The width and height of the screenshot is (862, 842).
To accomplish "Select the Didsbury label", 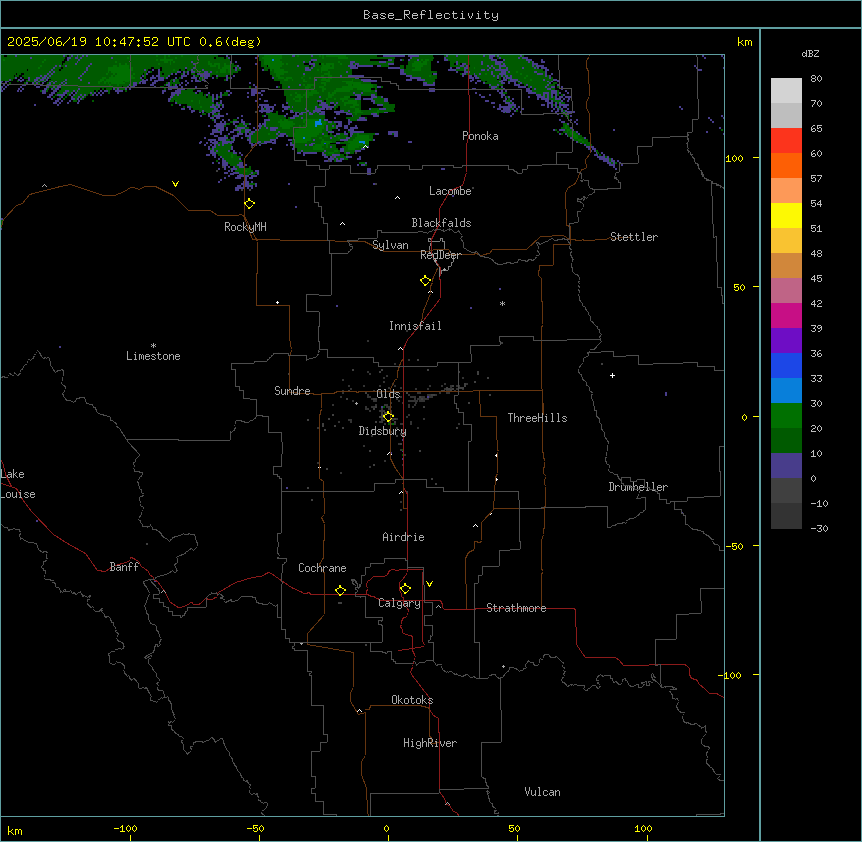I will point(383,431).
